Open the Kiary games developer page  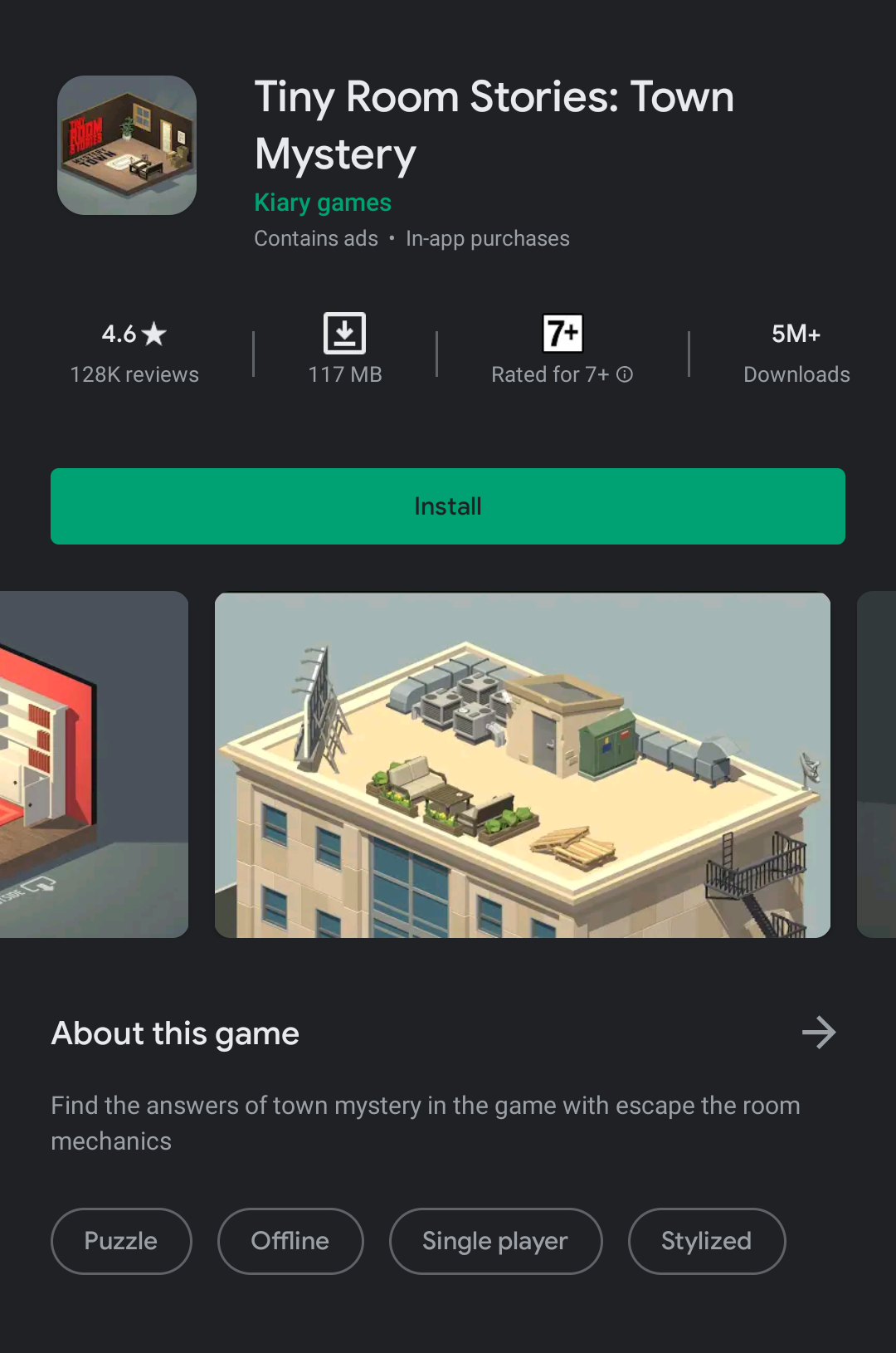(323, 203)
